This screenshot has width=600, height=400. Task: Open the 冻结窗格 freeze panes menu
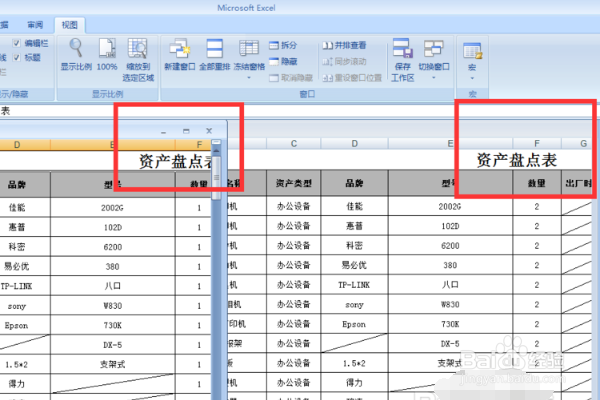249,58
